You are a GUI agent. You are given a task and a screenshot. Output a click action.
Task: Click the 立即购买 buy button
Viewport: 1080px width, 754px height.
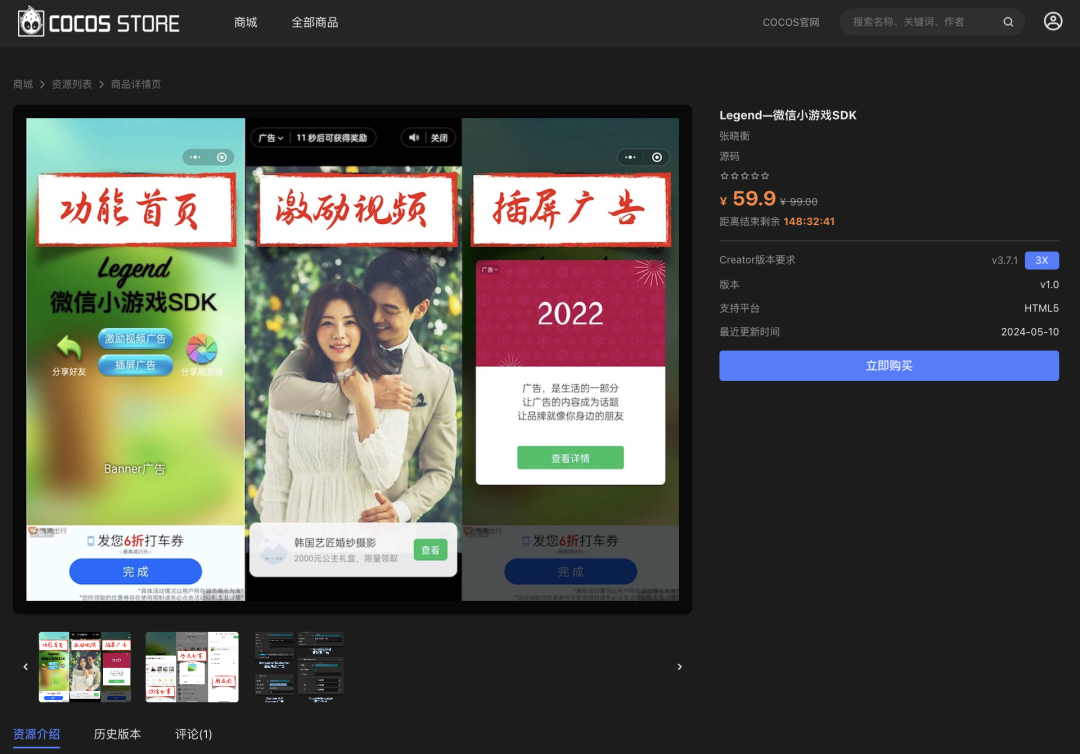pyautogui.click(x=889, y=366)
